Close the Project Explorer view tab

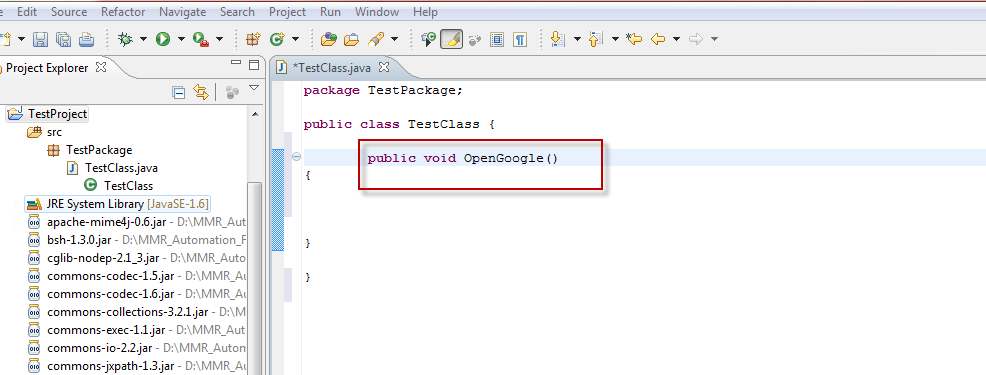(101, 67)
